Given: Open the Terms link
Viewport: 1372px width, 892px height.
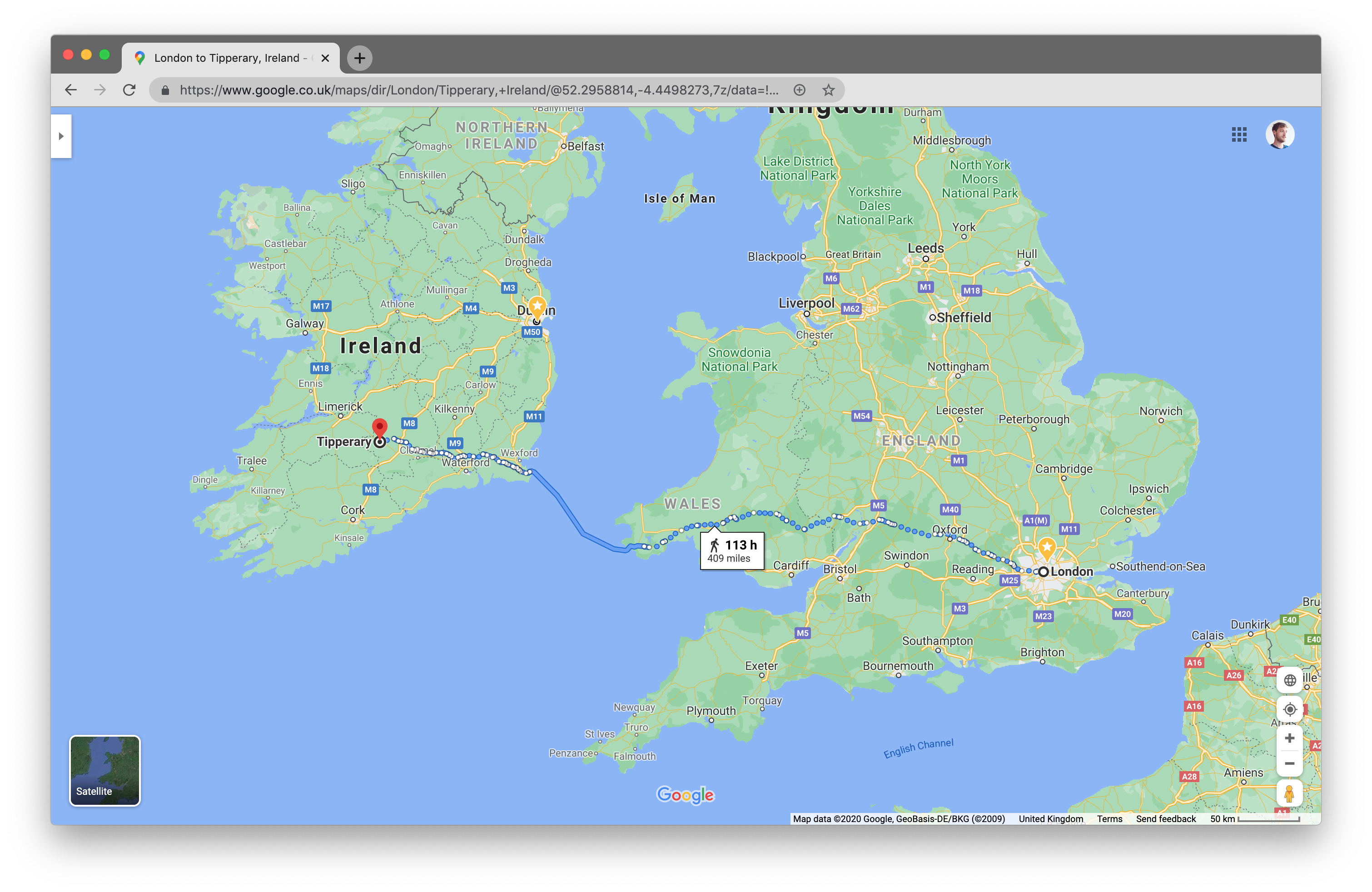Looking at the screenshot, I should (1109, 819).
